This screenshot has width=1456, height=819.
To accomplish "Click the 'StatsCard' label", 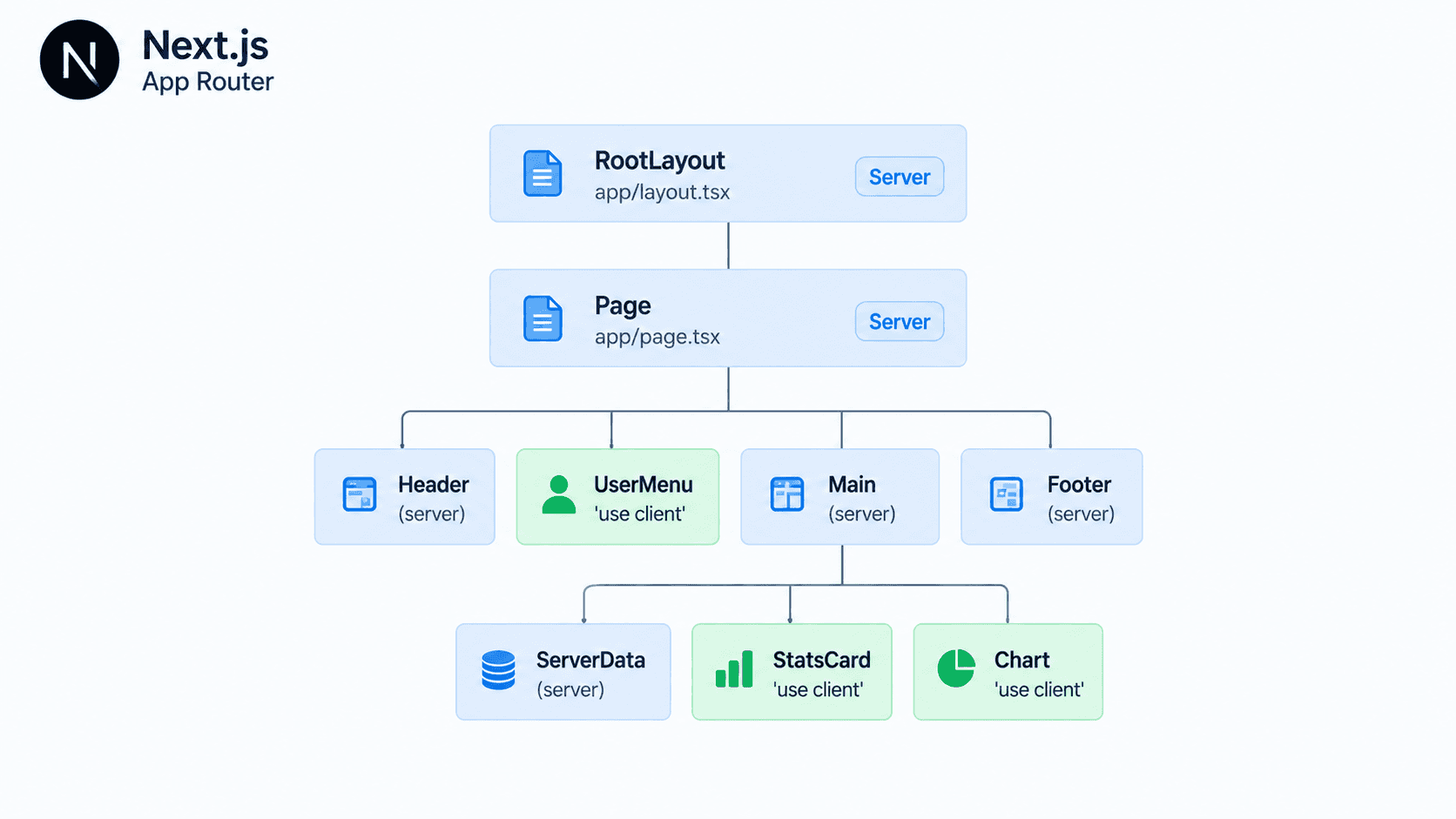I will [822, 660].
